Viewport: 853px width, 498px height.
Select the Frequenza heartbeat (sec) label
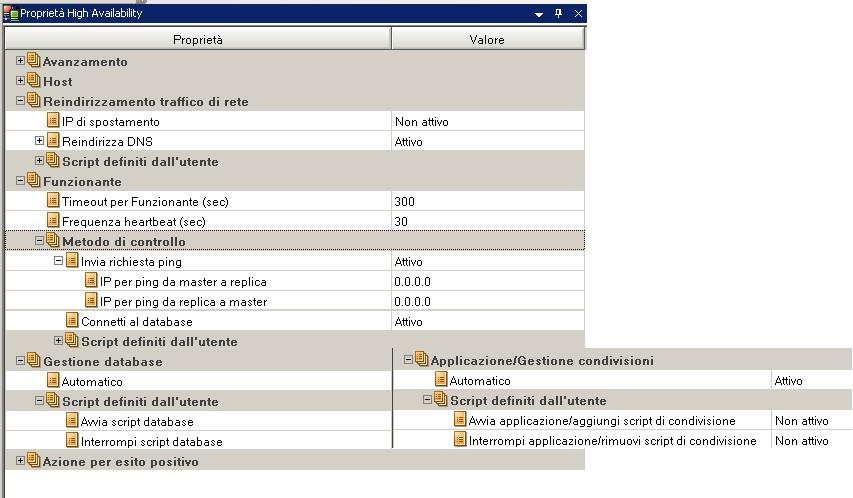click(x=134, y=222)
